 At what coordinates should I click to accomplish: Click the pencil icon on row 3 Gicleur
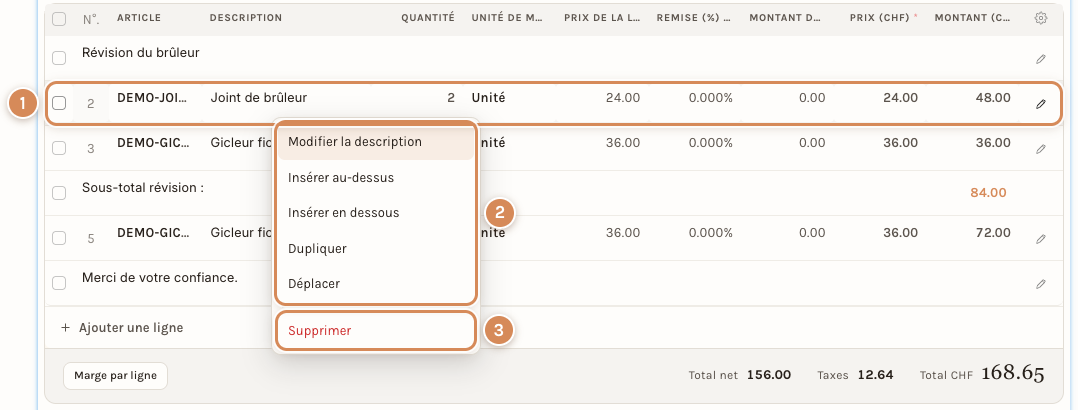click(x=1040, y=149)
